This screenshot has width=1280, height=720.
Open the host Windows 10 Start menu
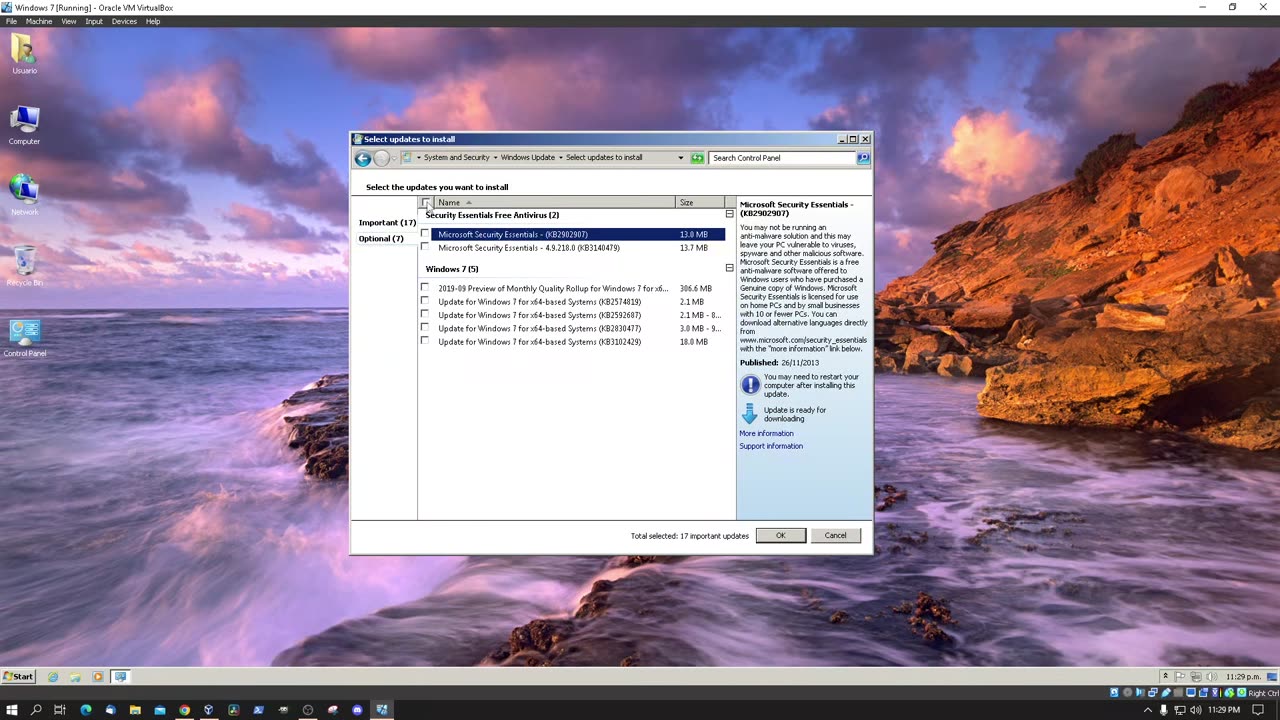[12, 710]
